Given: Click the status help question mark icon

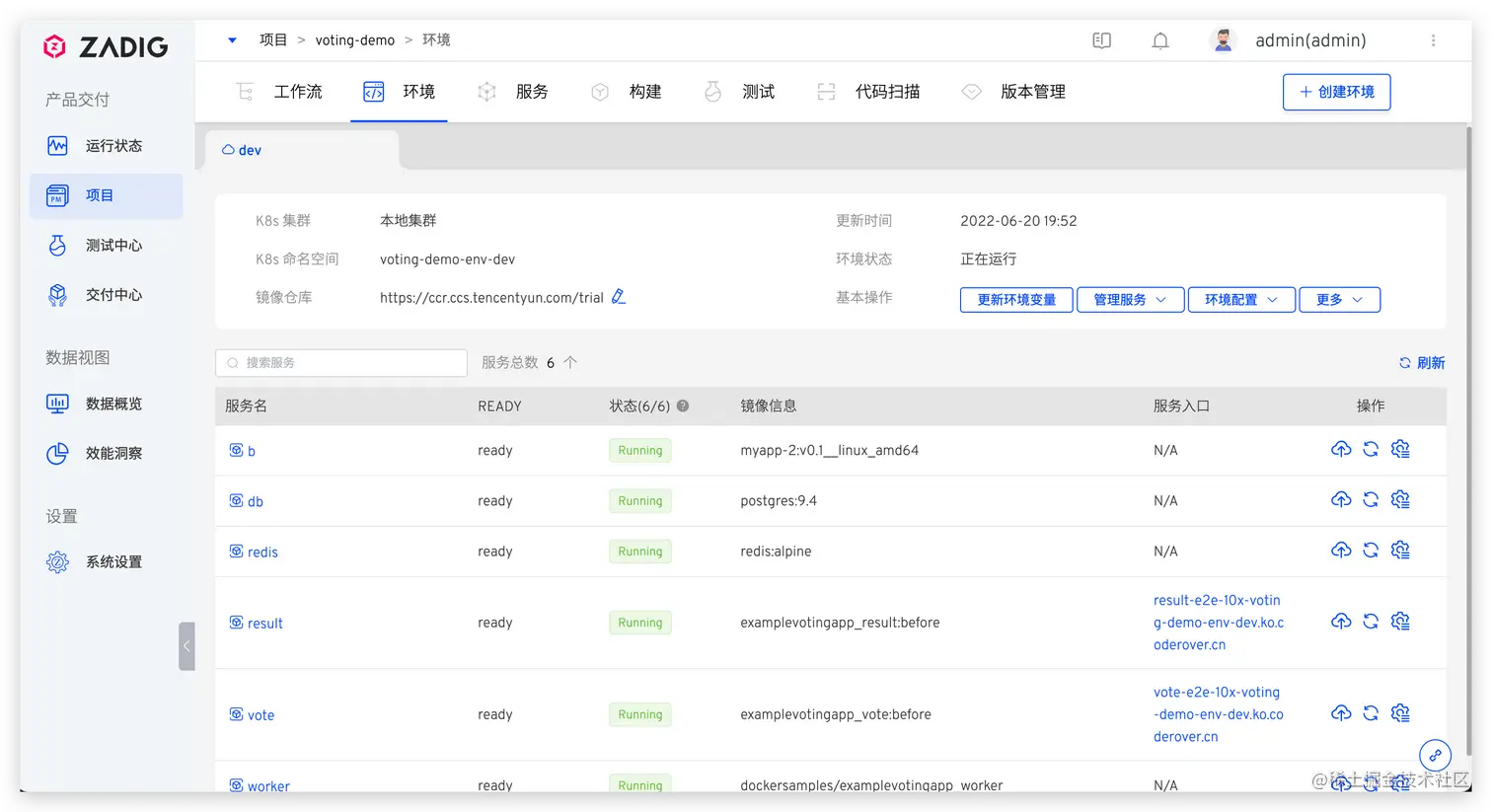Looking at the screenshot, I should tap(683, 406).
